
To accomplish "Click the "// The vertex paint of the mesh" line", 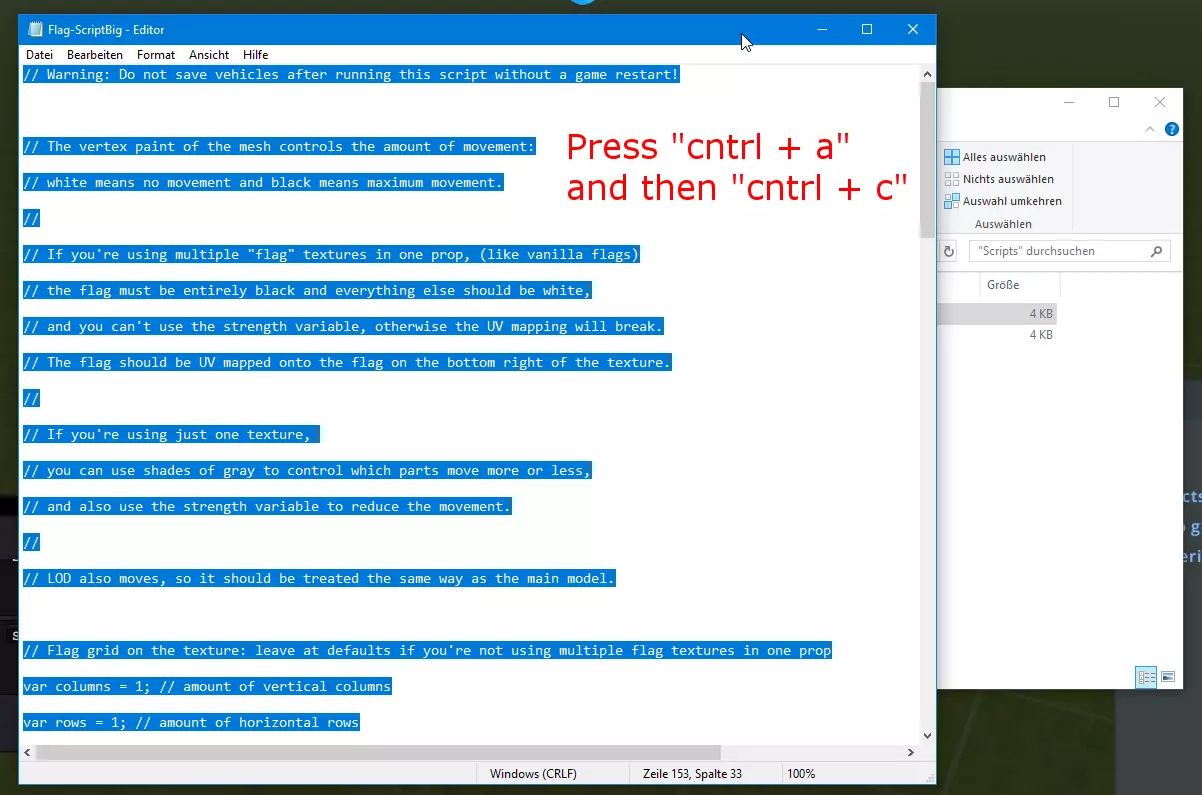I will coord(279,146).
